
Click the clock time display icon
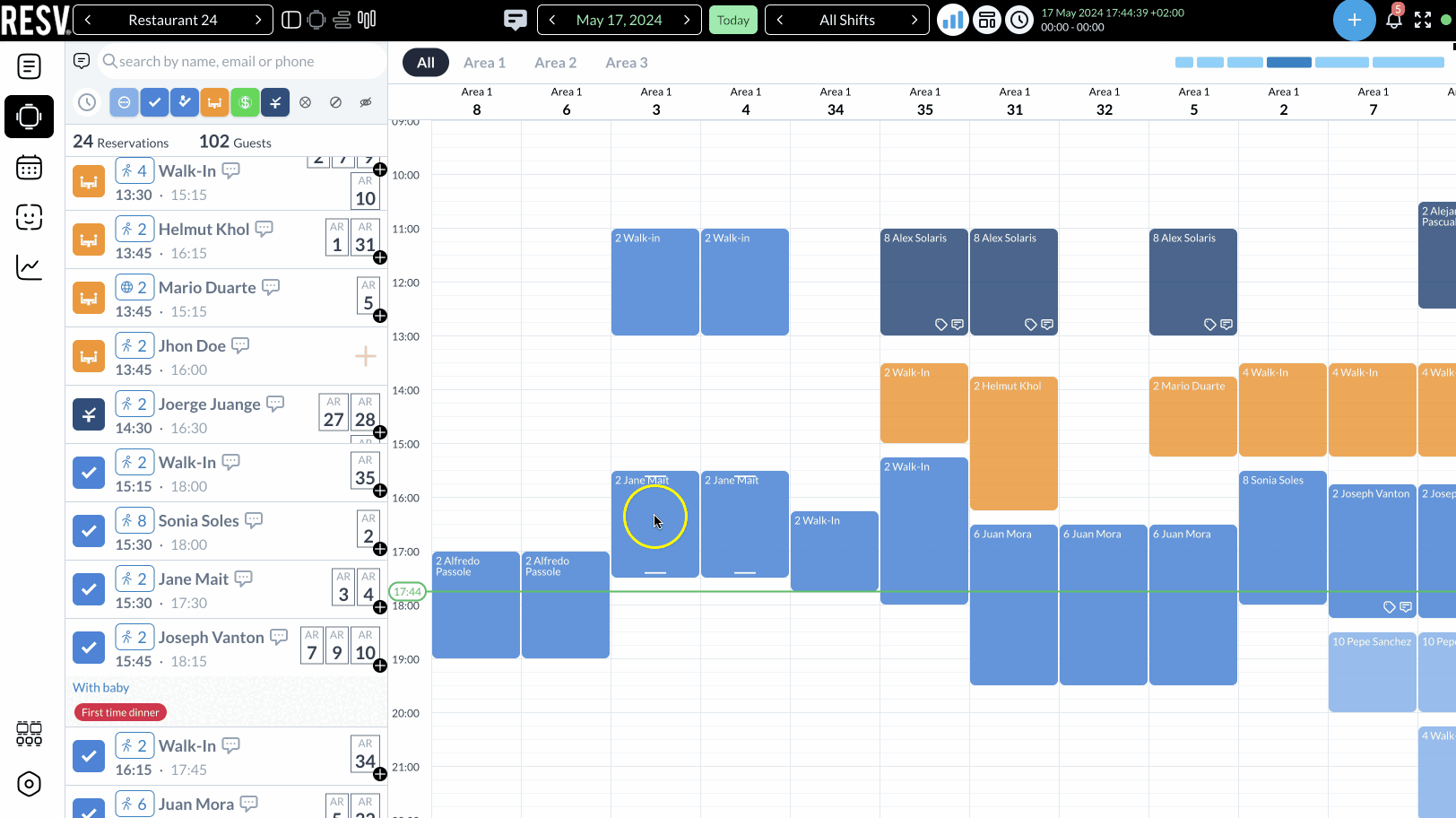coord(1019,19)
